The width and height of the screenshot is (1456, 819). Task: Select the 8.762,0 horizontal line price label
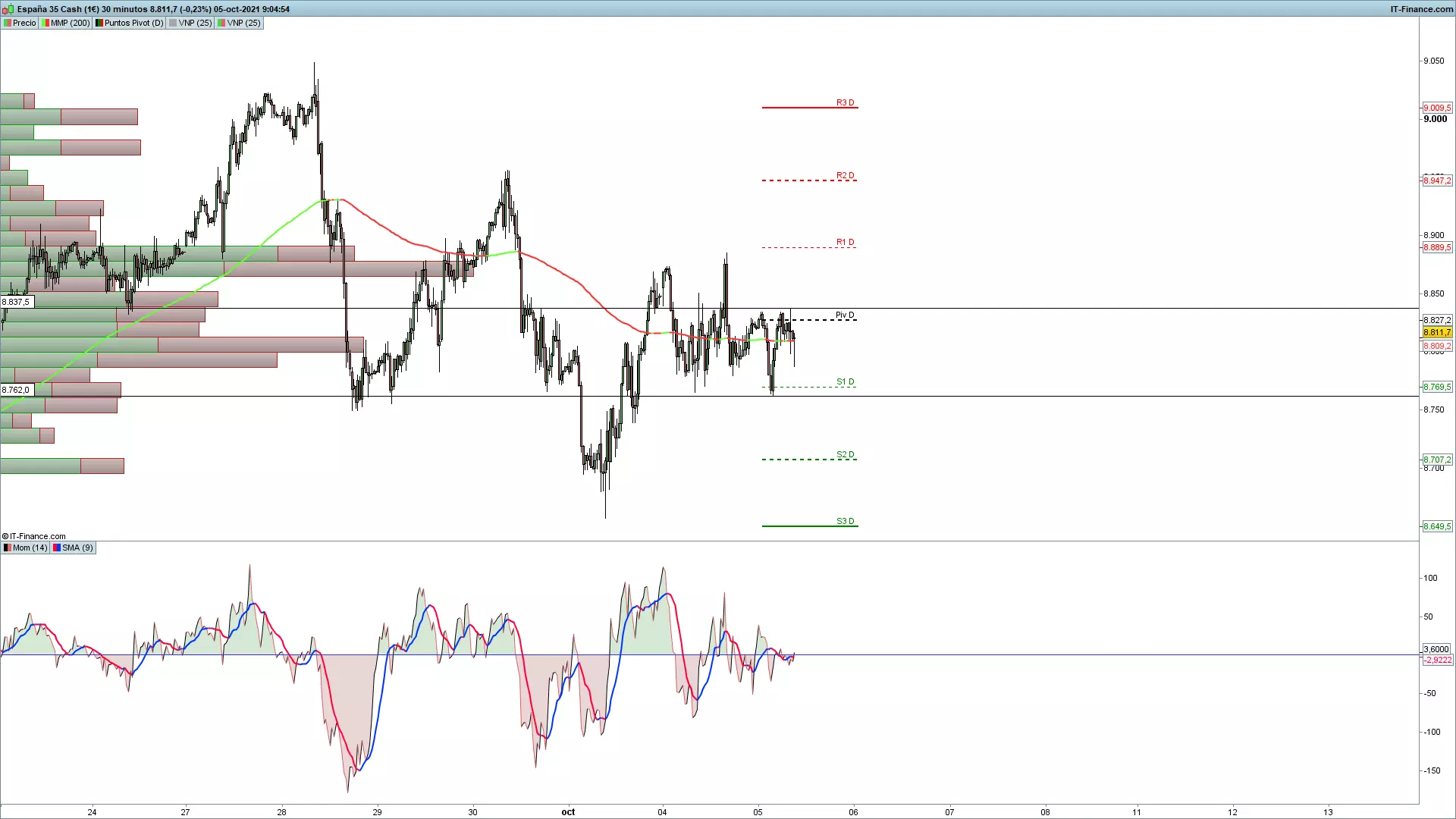click(16, 390)
